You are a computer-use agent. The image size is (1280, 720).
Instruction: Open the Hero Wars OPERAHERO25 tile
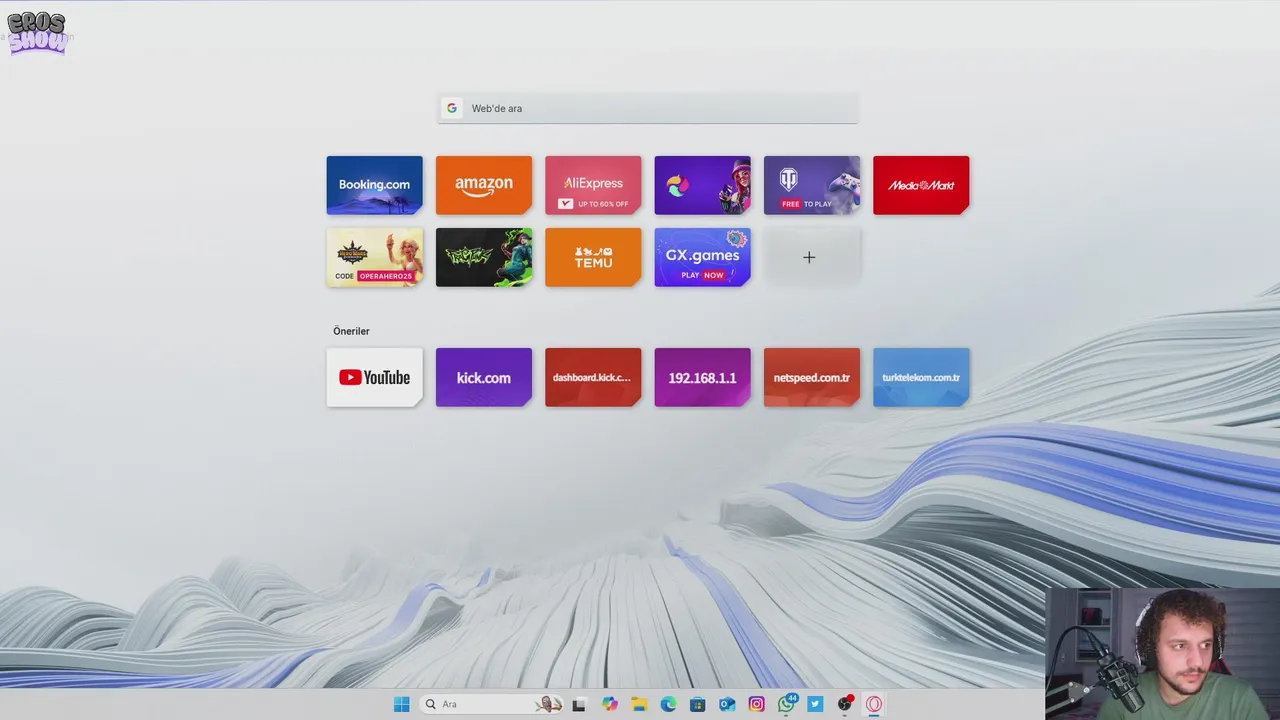[374, 257]
